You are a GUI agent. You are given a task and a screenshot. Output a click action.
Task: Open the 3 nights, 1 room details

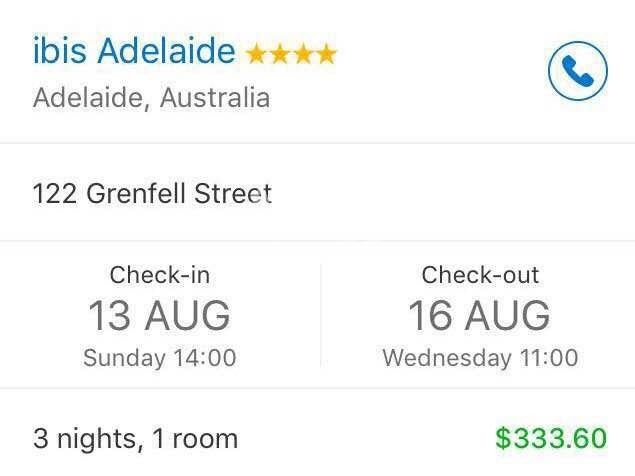pos(135,438)
